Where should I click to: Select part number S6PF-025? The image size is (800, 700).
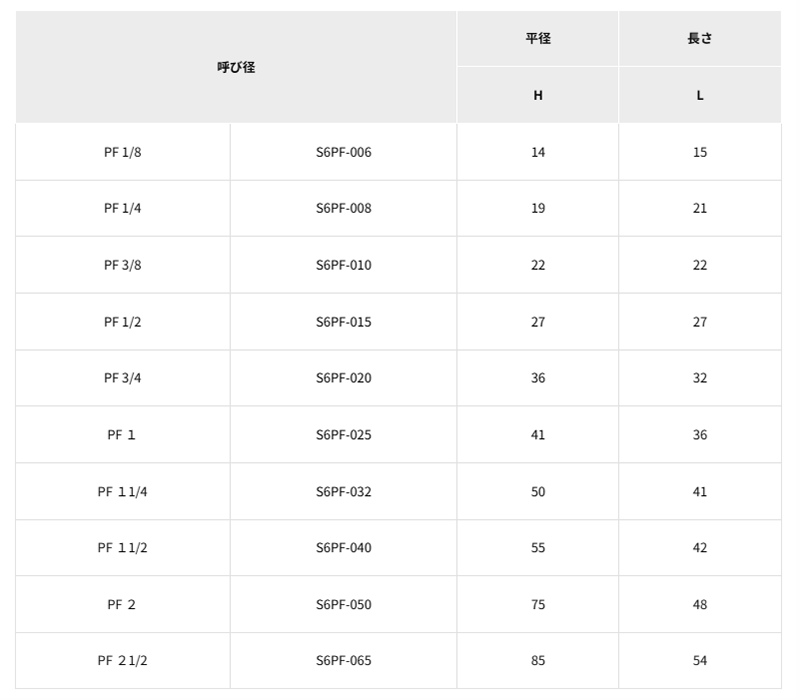coord(343,435)
